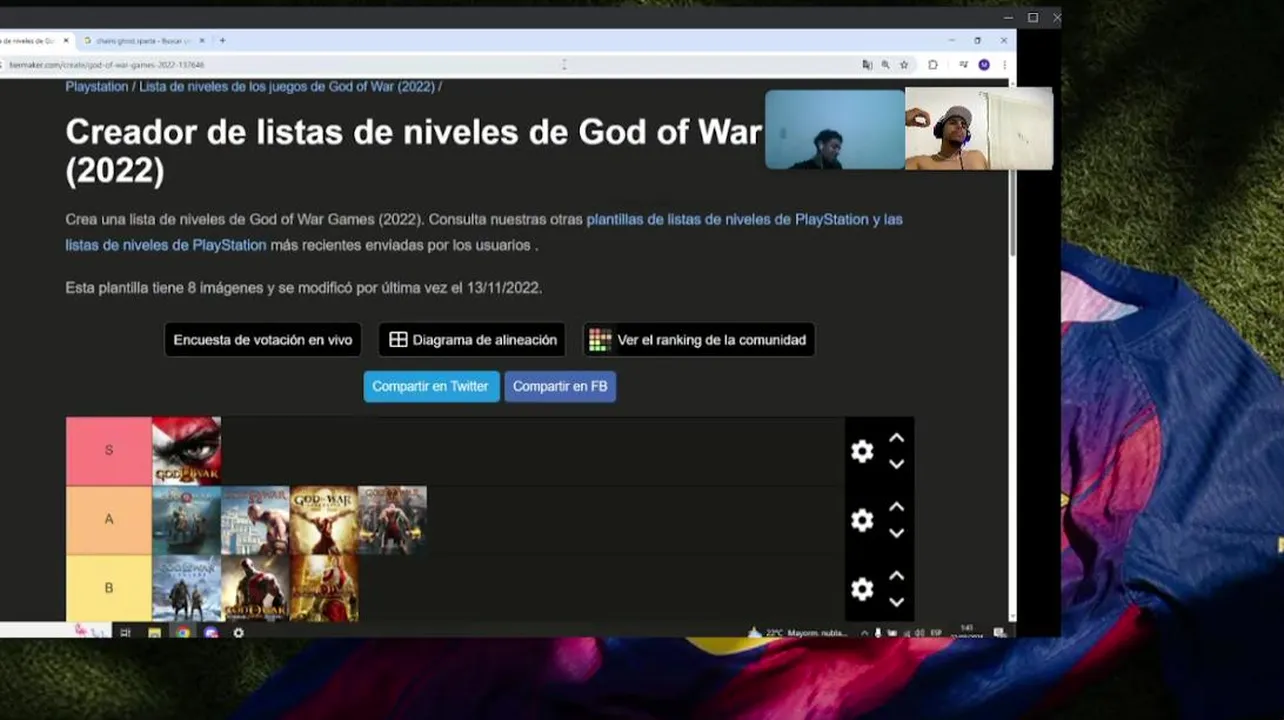Image resolution: width=1284 pixels, height=720 pixels.
Task: Select the first game cover in B tier
Action: [187, 588]
